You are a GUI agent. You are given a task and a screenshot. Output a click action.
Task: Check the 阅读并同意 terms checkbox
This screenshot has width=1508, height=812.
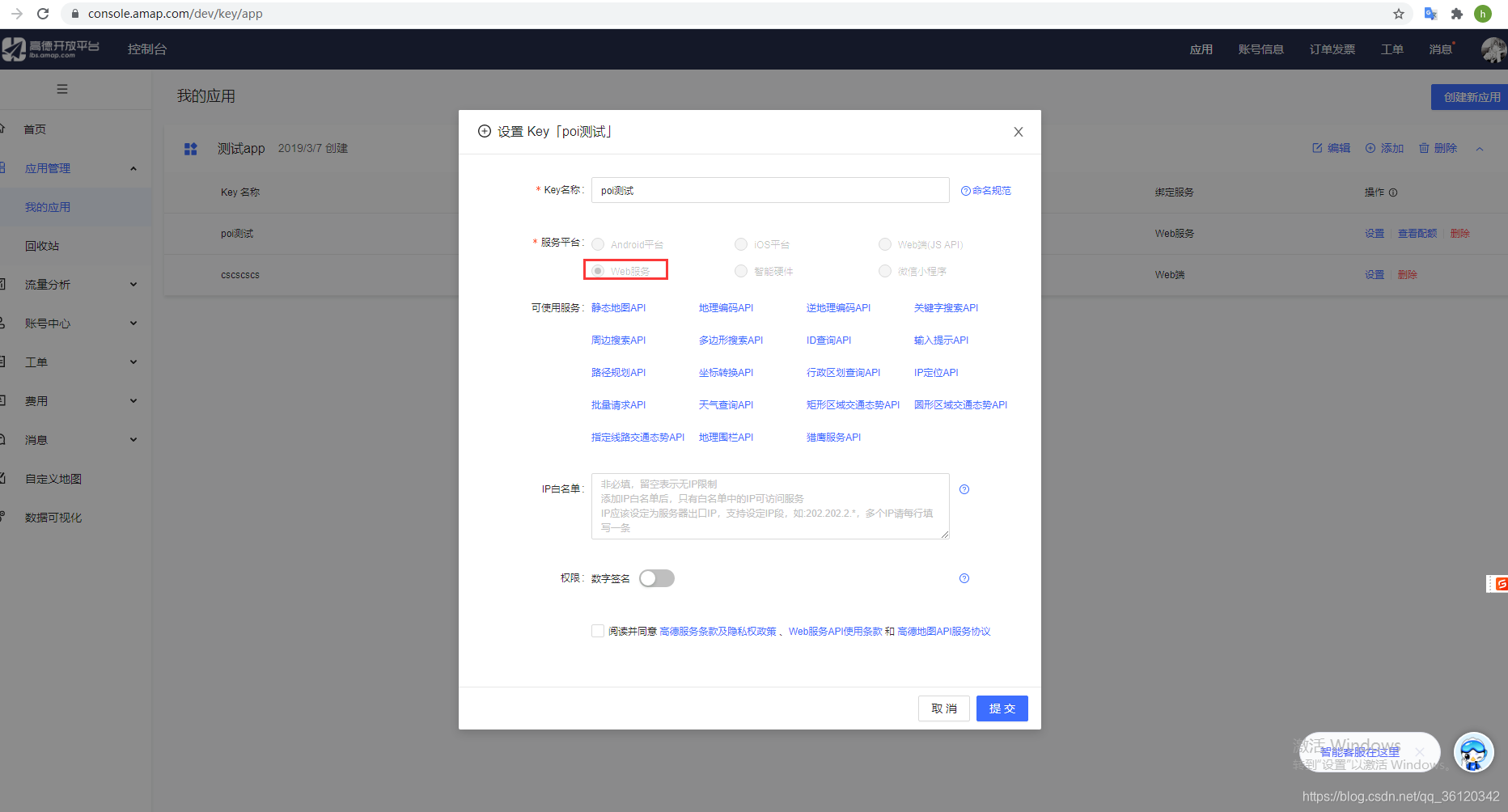click(598, 631)
